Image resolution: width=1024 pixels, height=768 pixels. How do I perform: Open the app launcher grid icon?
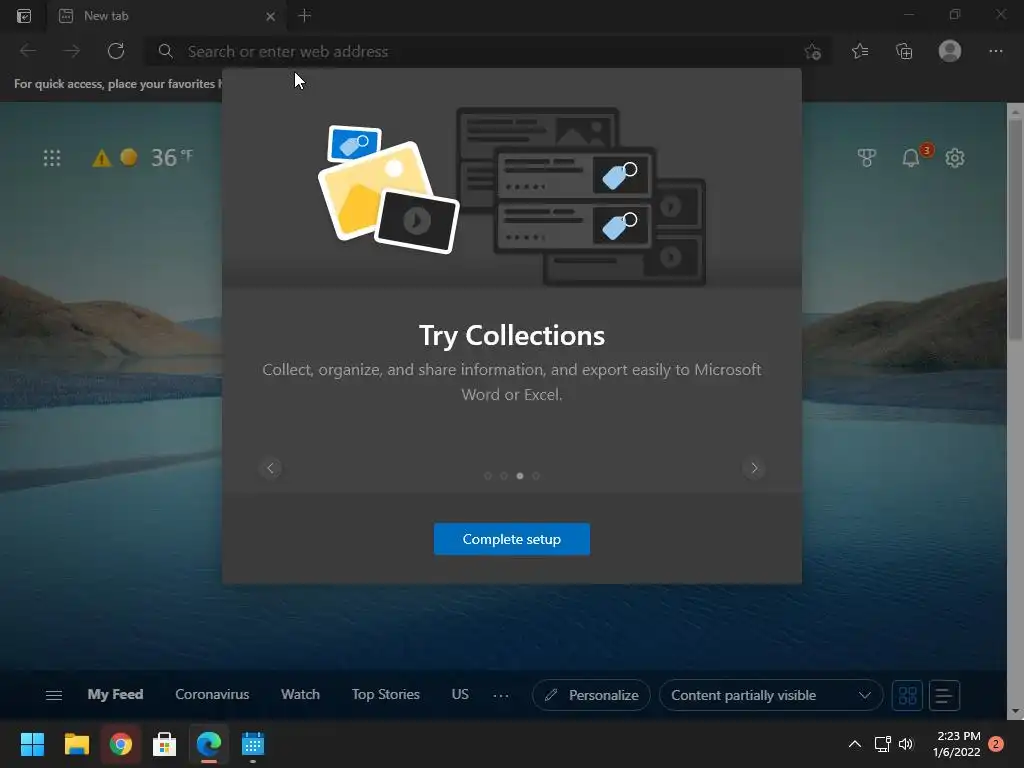pos(52,158)
